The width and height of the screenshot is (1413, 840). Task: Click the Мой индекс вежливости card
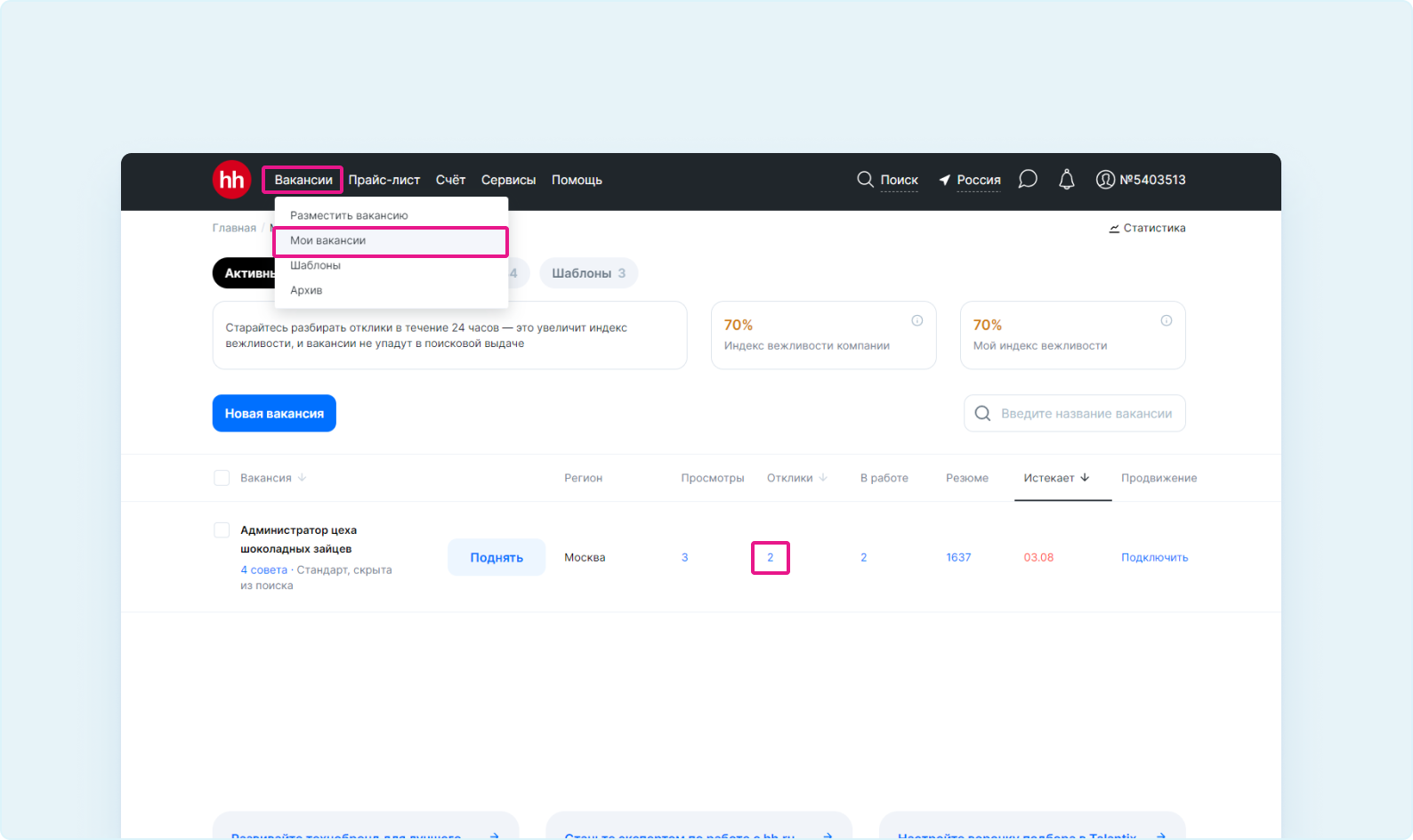[1073, 335]
